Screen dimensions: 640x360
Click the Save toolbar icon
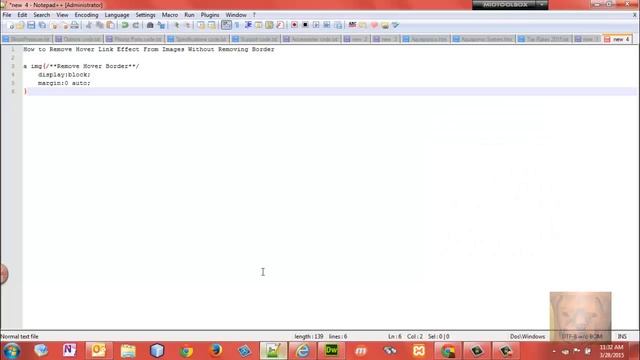[31, 25]
